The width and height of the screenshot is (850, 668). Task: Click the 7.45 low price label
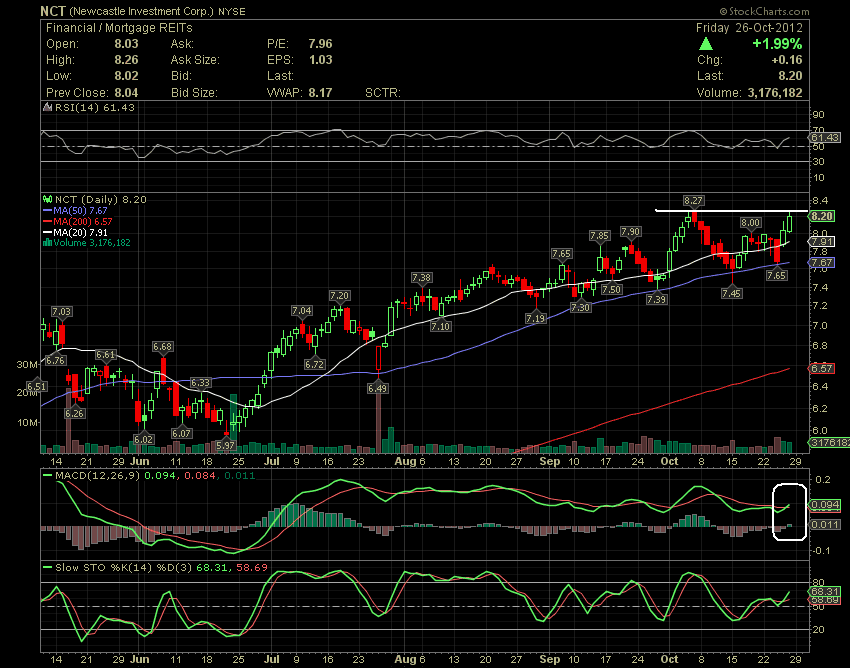pos(731,293)
